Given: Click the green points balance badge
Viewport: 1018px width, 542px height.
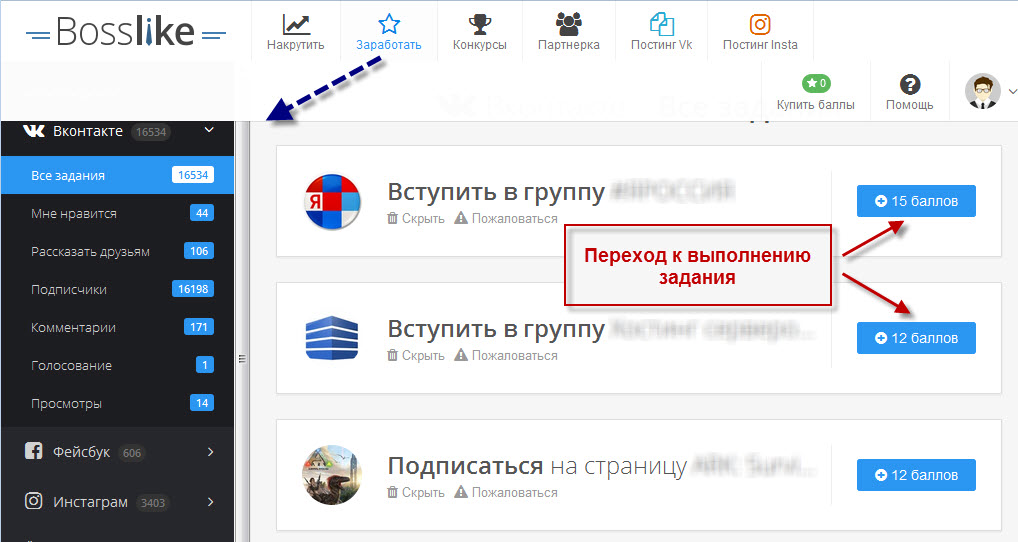Looking at the screenshot, I should [816, 83].
